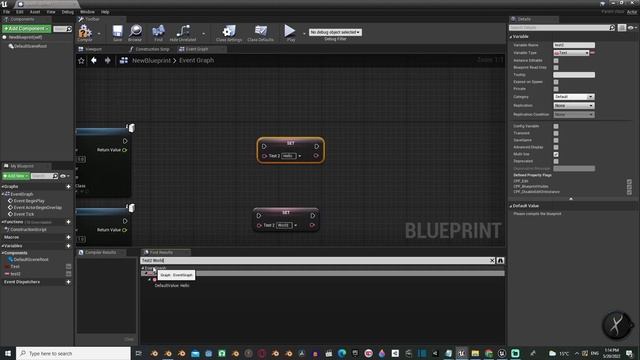Open Class Defaults
Viewport: 640px width, 360px height.
pos(260,33)
